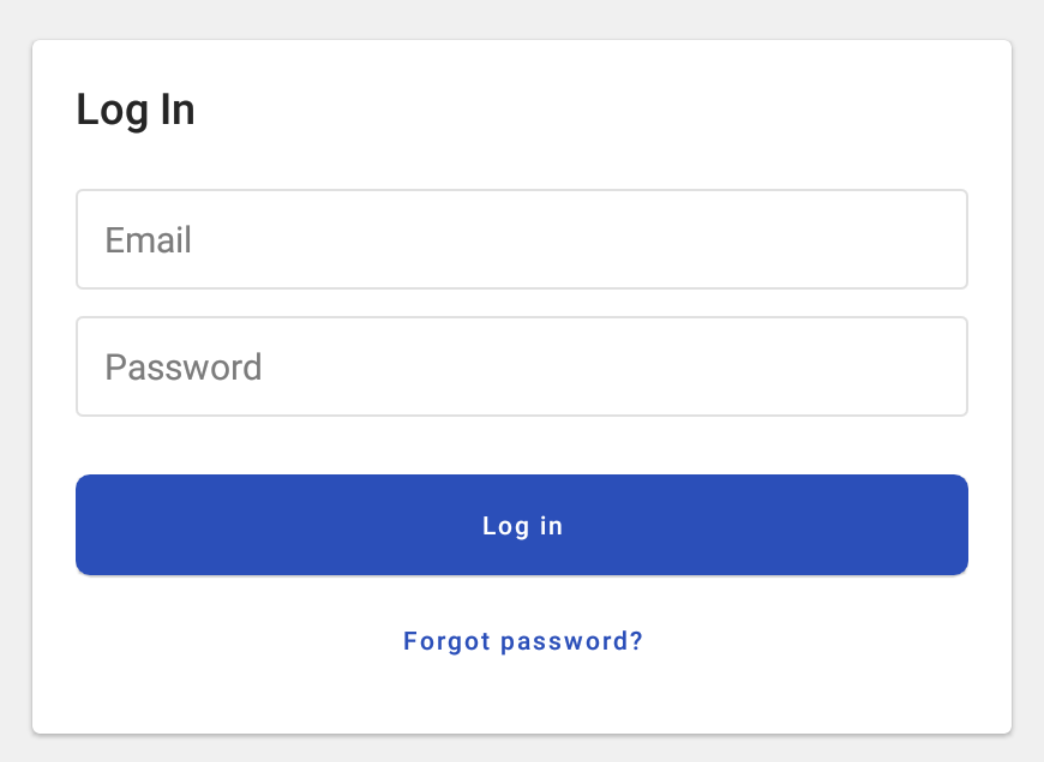
Task: Activate the Password placeholder text box
Action: point(183,366)
